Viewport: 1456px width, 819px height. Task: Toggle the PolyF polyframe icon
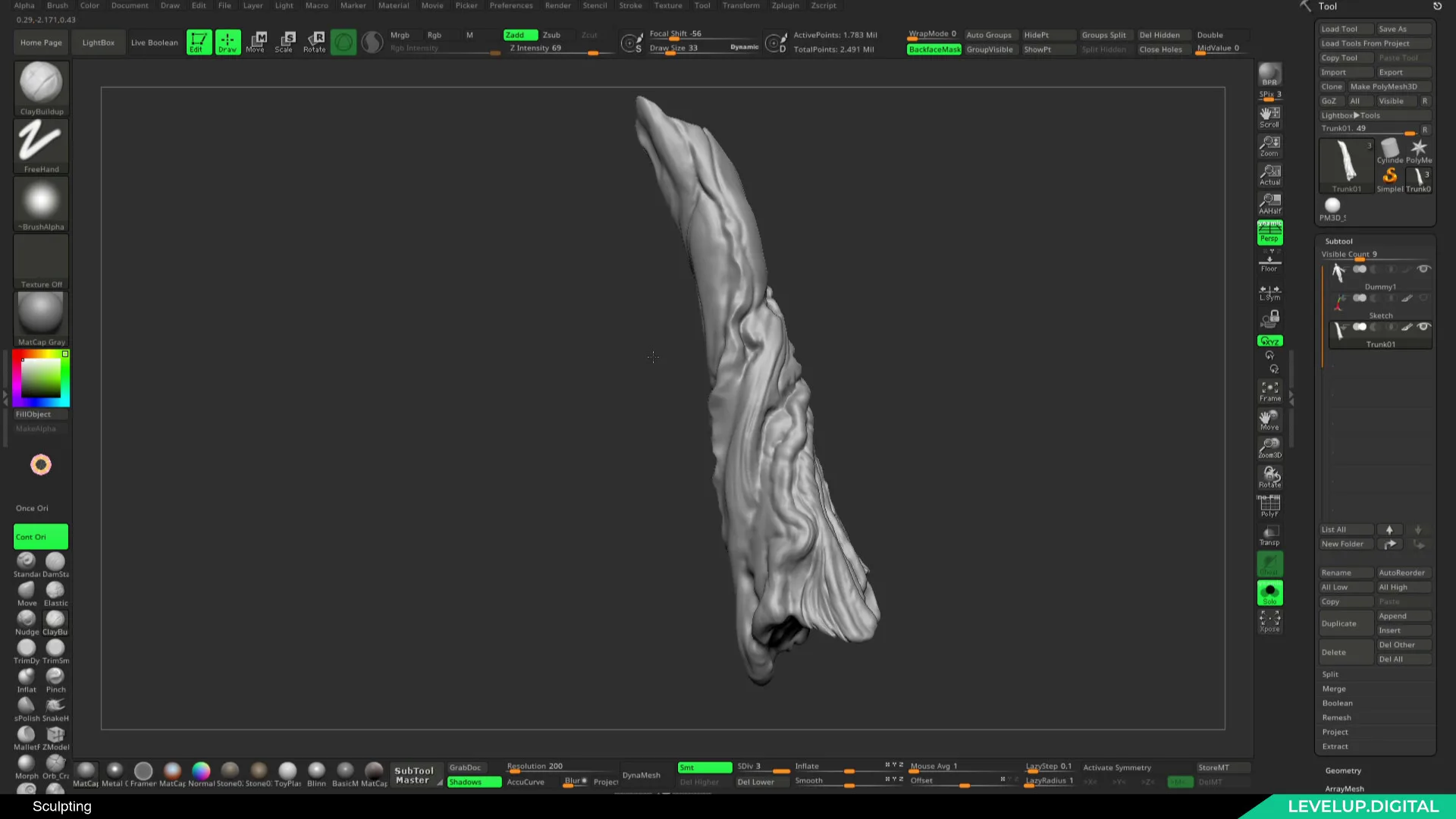pyautogui.click(x=1269, y=507)
